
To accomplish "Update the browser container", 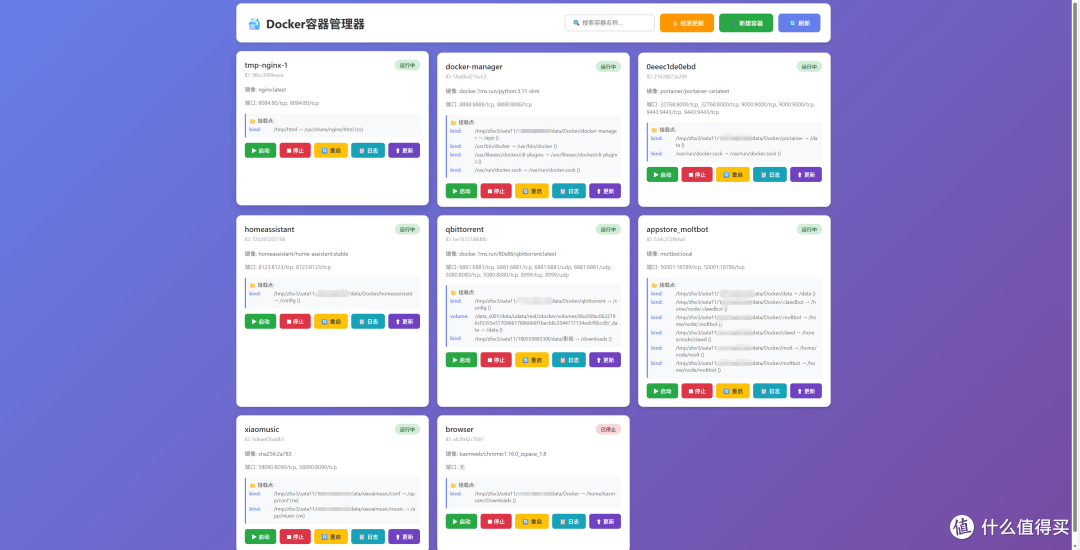I will tap(605, 521).
